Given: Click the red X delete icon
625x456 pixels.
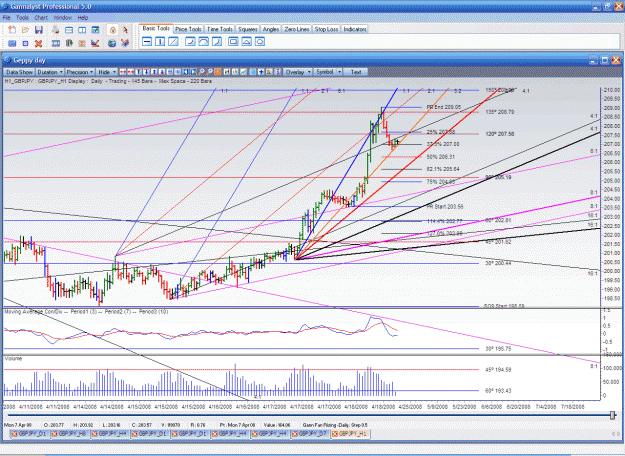Looking at the screenshot, I should pyautogui.click(x=38, y=43).
